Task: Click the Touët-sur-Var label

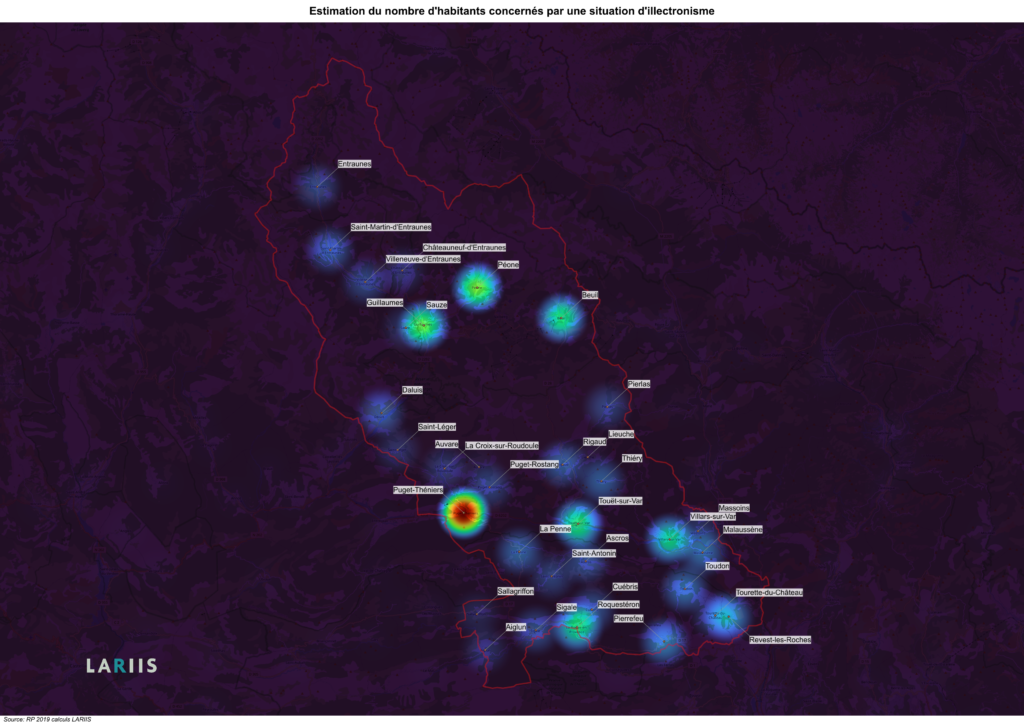Action: point(620,500)
